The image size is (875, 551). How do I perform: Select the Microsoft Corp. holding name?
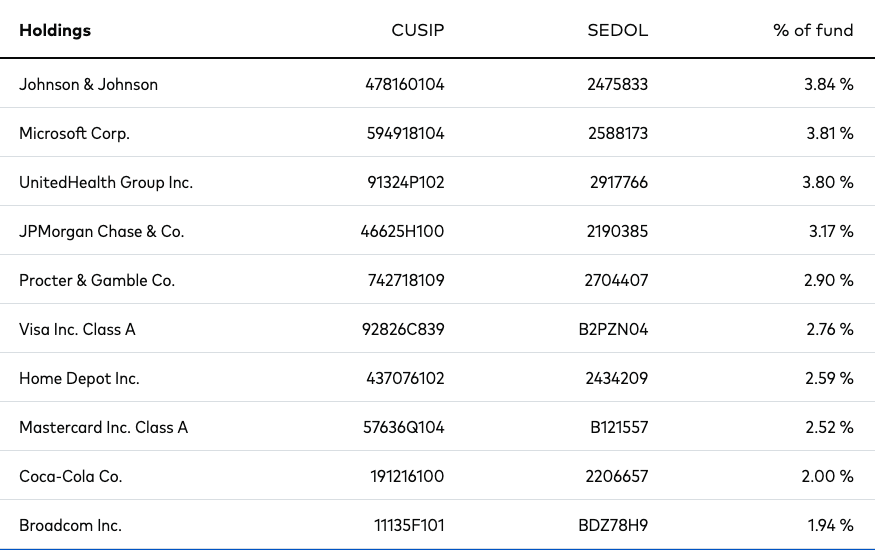click(x=74, y=133)
